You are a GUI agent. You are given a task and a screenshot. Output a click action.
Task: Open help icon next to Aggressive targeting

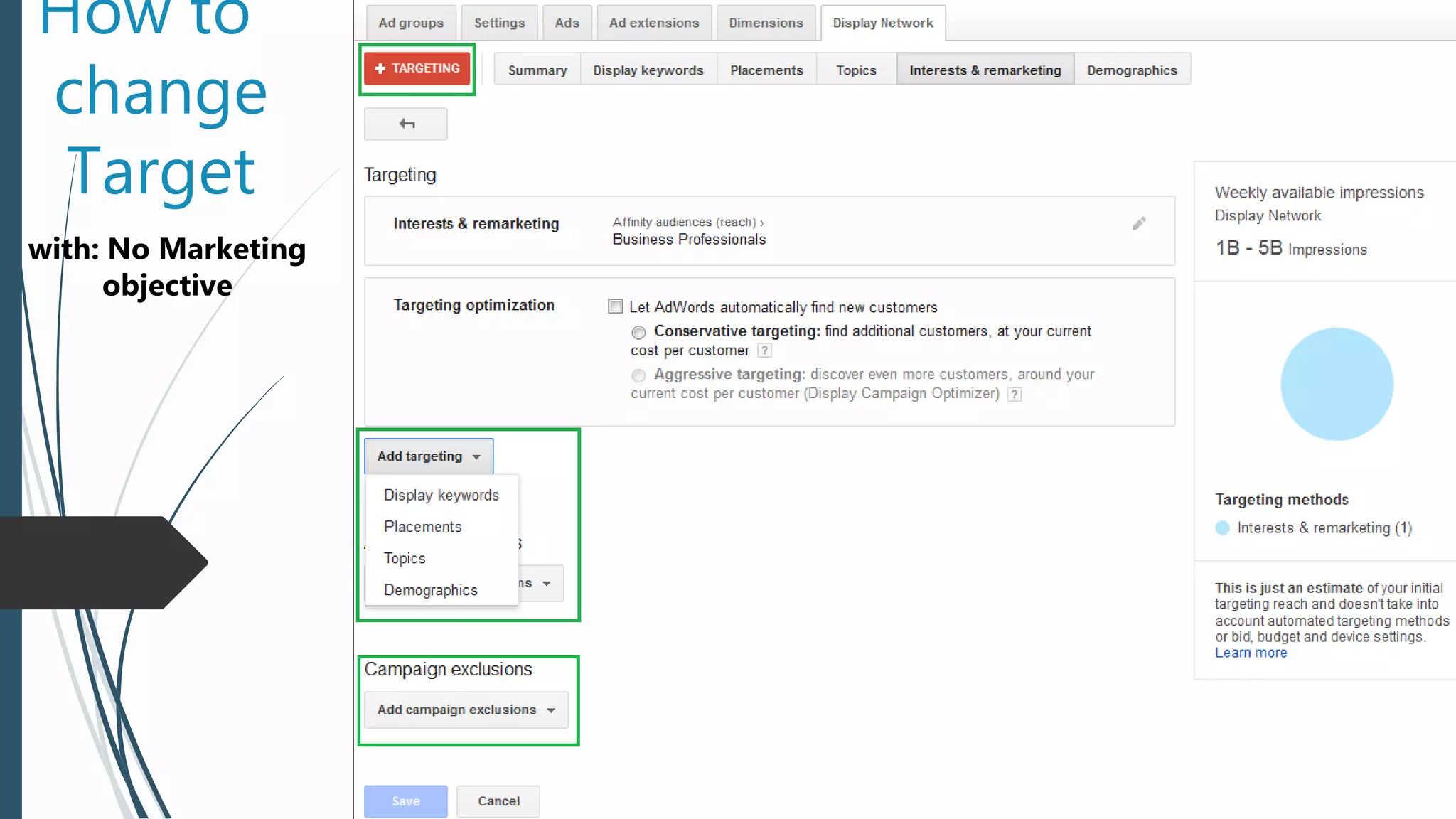coord(1015,394)
